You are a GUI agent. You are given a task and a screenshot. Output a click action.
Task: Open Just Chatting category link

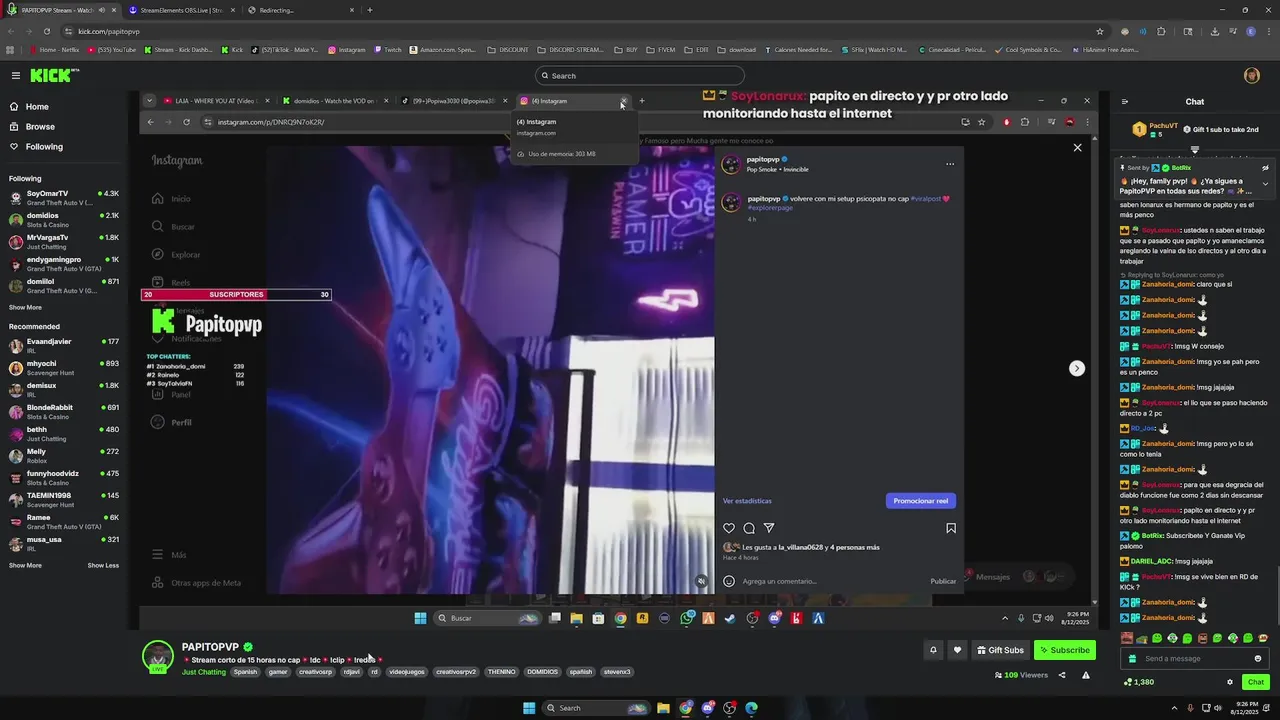pos(204,672)
